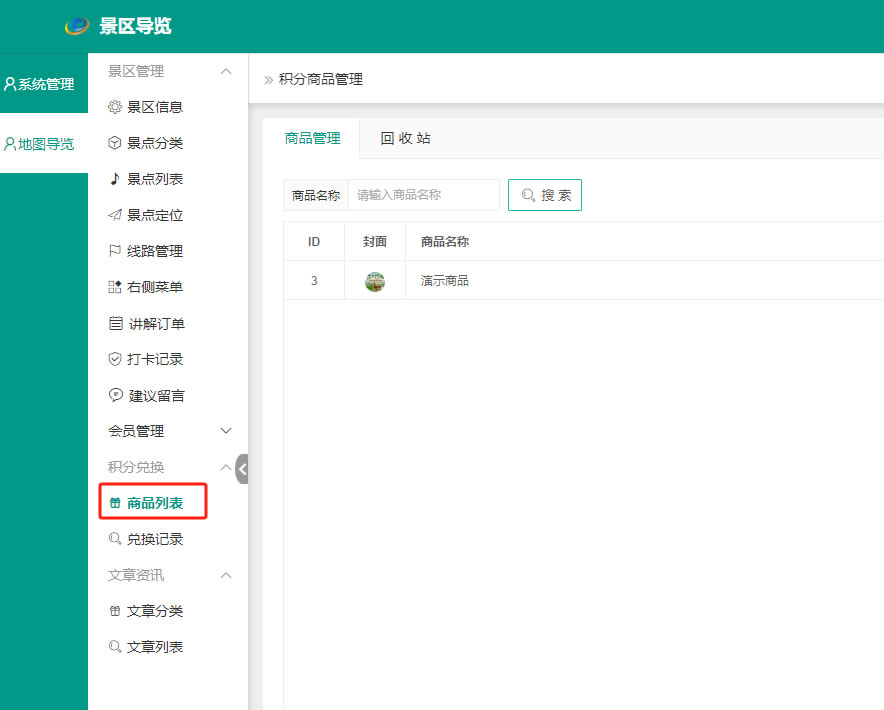Select the 打卡记录 check icon
This screenshot has height=710, width=884.
[115, 359]
